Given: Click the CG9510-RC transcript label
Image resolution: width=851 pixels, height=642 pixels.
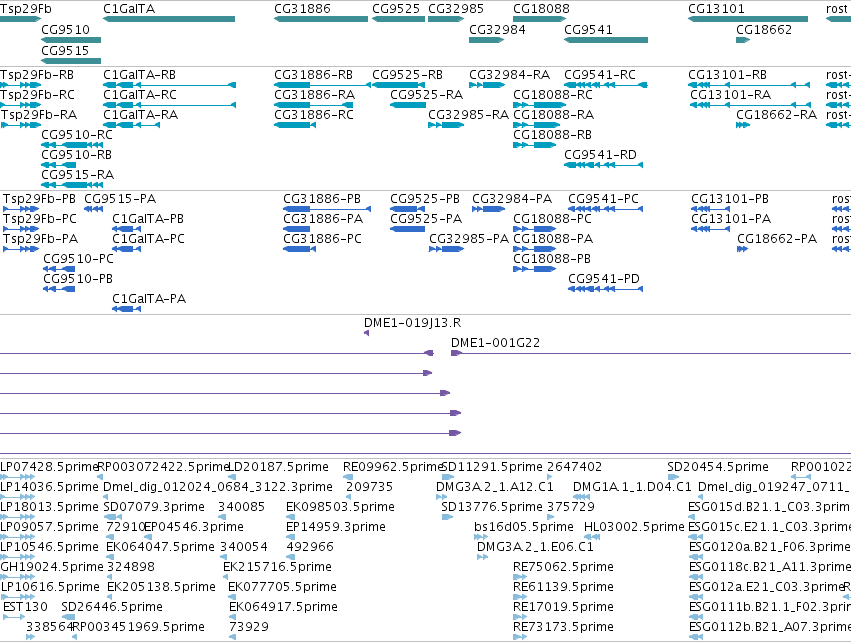Looking at the screenshot, I should [77, 135].
